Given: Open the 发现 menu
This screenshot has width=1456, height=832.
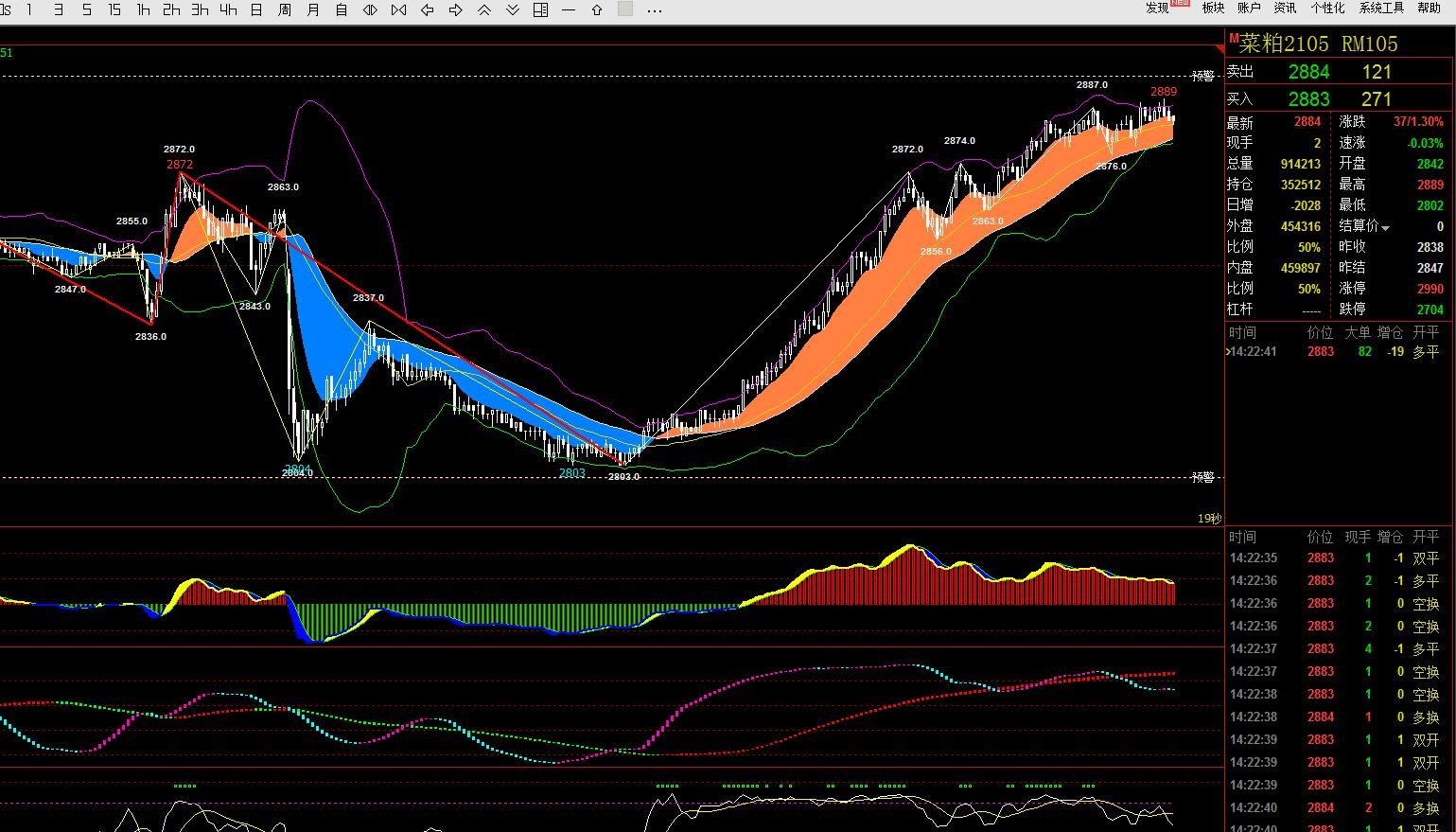Looking at the screenshot, I should click(1157, 8).
